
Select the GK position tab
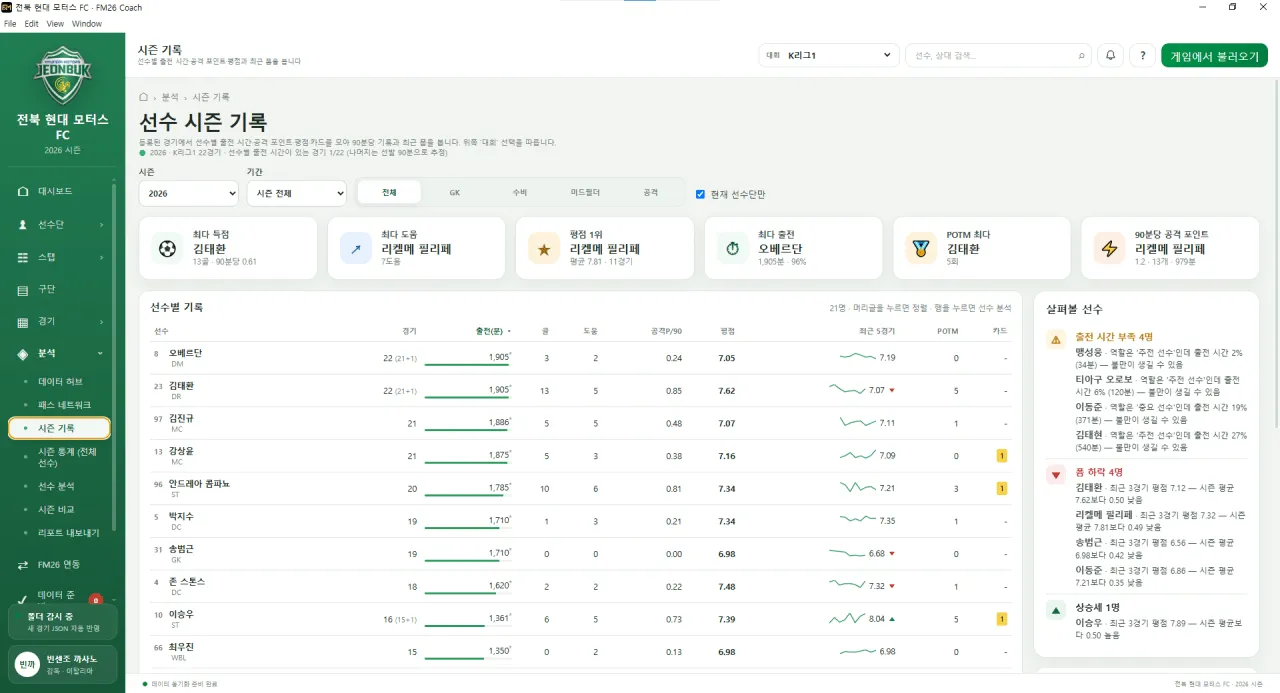(x=454, y=192)
